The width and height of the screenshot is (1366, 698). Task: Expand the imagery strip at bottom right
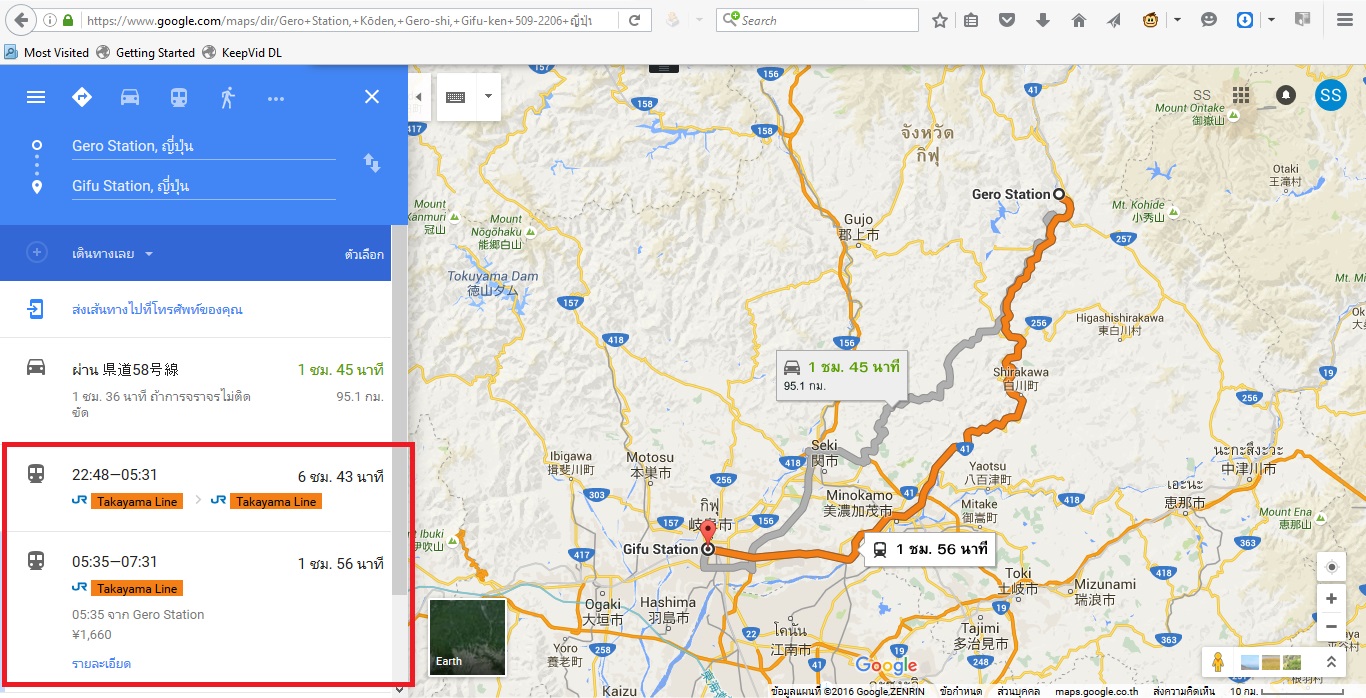(x=1331, y=662)
